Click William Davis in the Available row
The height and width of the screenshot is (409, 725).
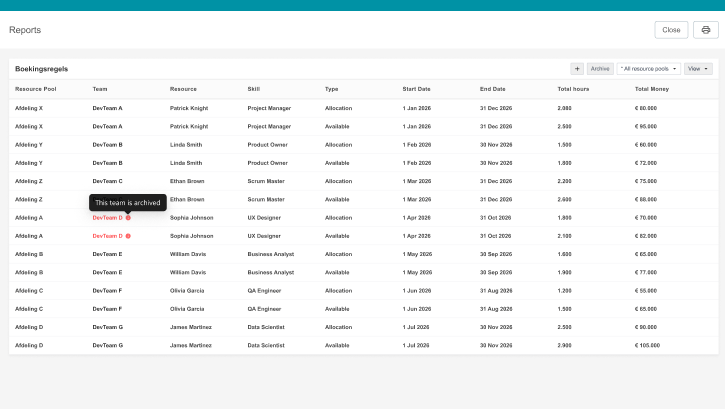pos(188,272)
